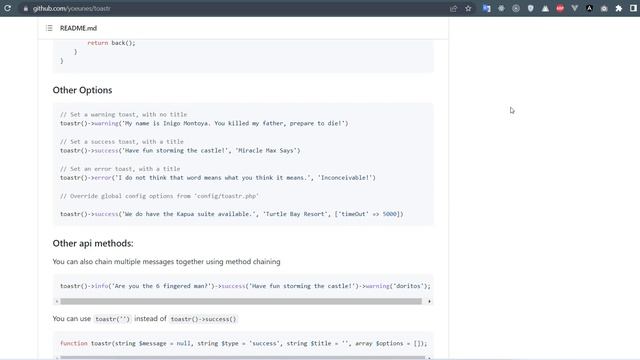Screen dimensions: 640x360
Task: Click the sentence about chaining multiple messages
Action: coord(166,262)
